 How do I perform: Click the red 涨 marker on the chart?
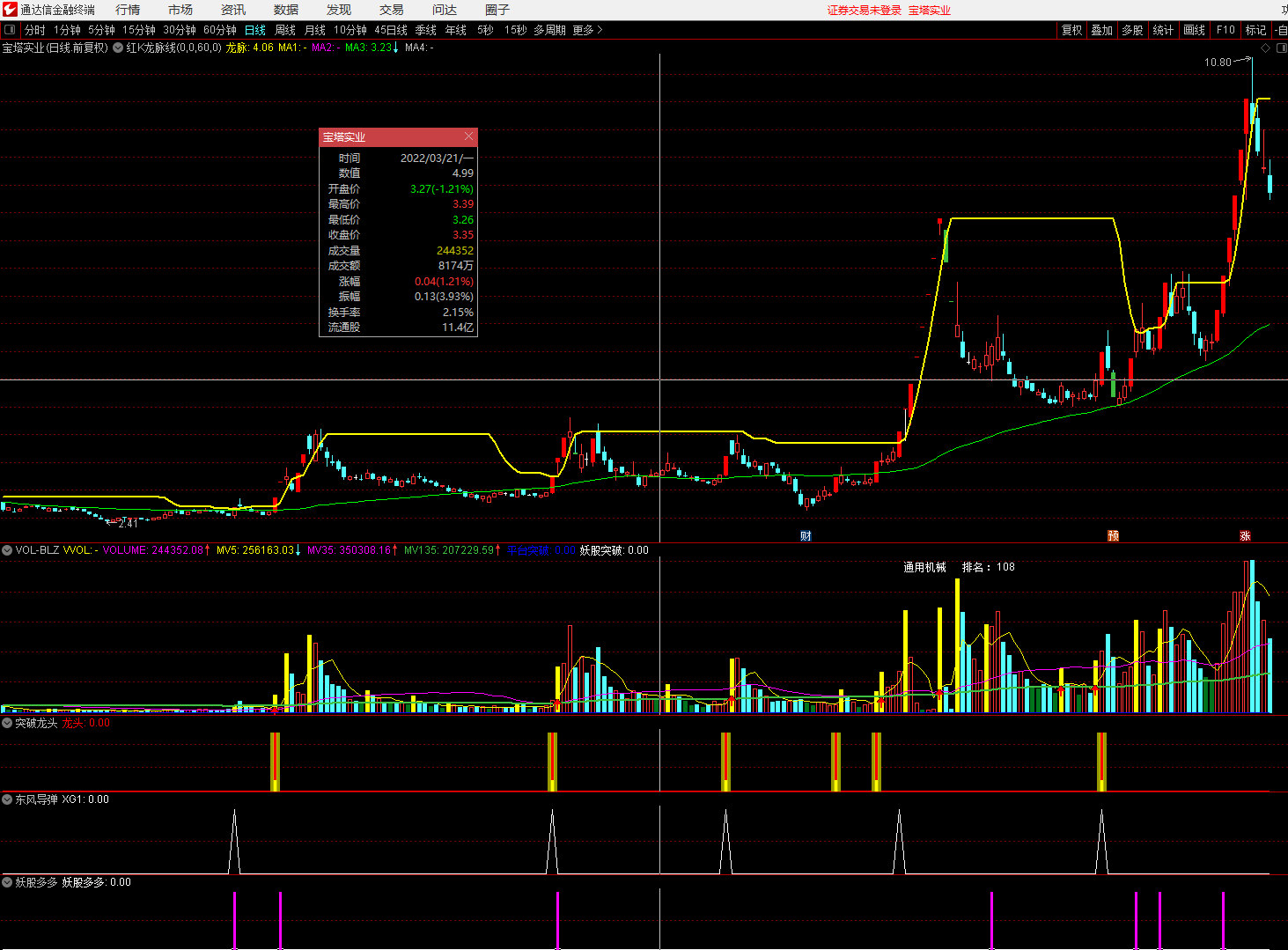pos(1245,535)
